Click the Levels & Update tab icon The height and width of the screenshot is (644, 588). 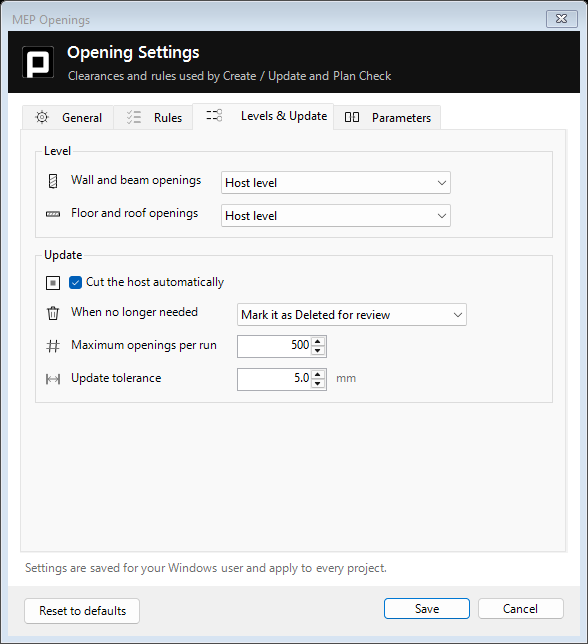coord(214,115)
